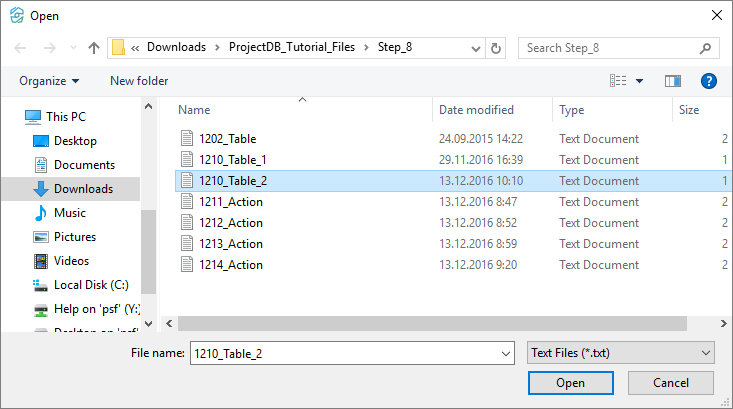The image size is (733, 409).
Task: Open the Music folder in sidebar
Action: click(x=69, y=213)
